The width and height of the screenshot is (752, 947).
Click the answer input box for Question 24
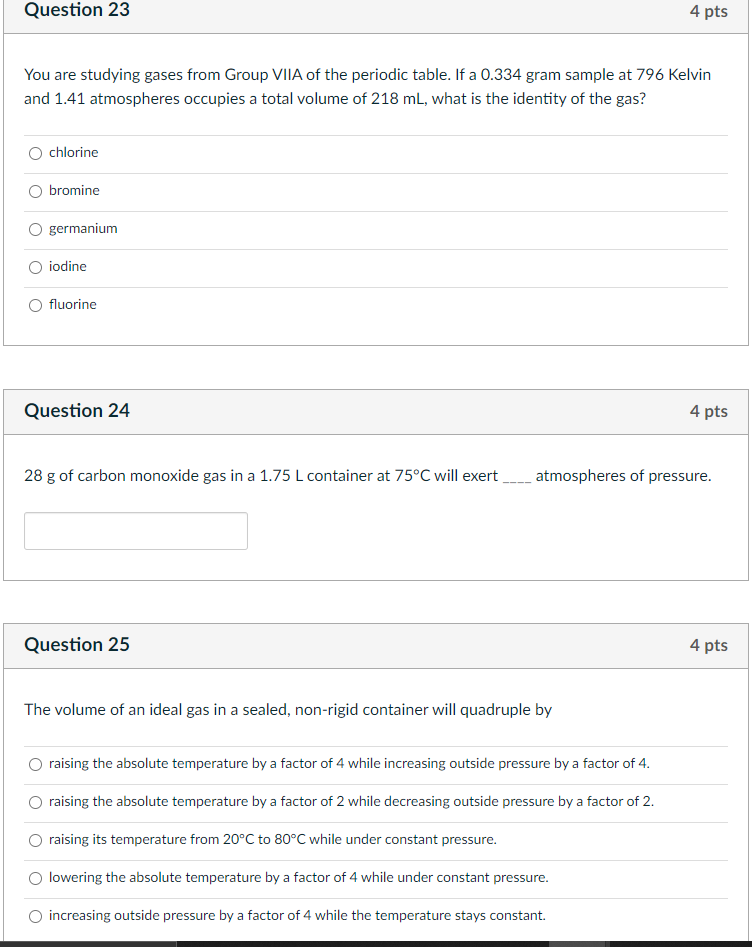click(135, 530)
